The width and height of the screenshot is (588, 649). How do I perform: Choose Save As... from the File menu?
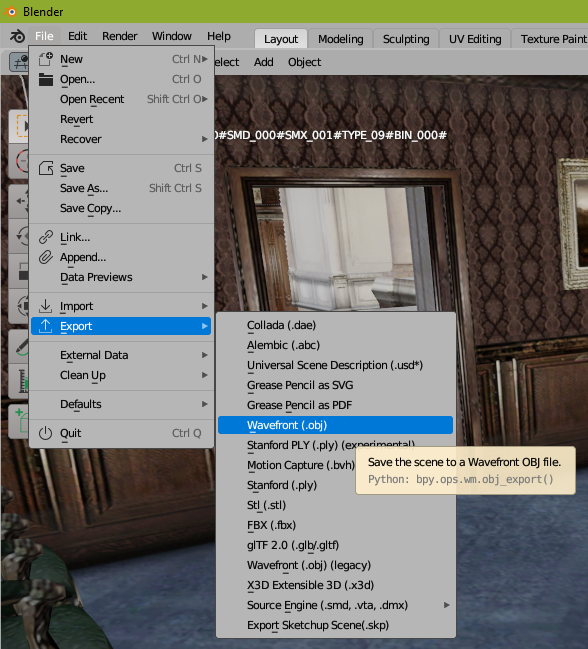click(121, 188)
